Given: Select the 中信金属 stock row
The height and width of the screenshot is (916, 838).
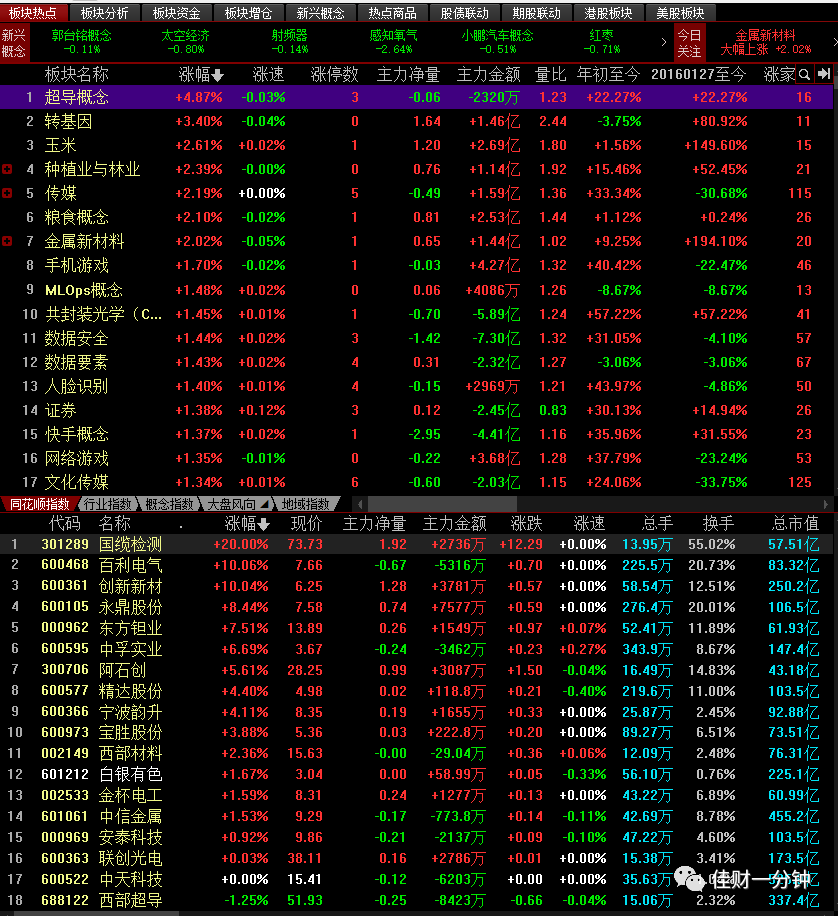Looking at the screenshot, I should [x=416, y=817].
